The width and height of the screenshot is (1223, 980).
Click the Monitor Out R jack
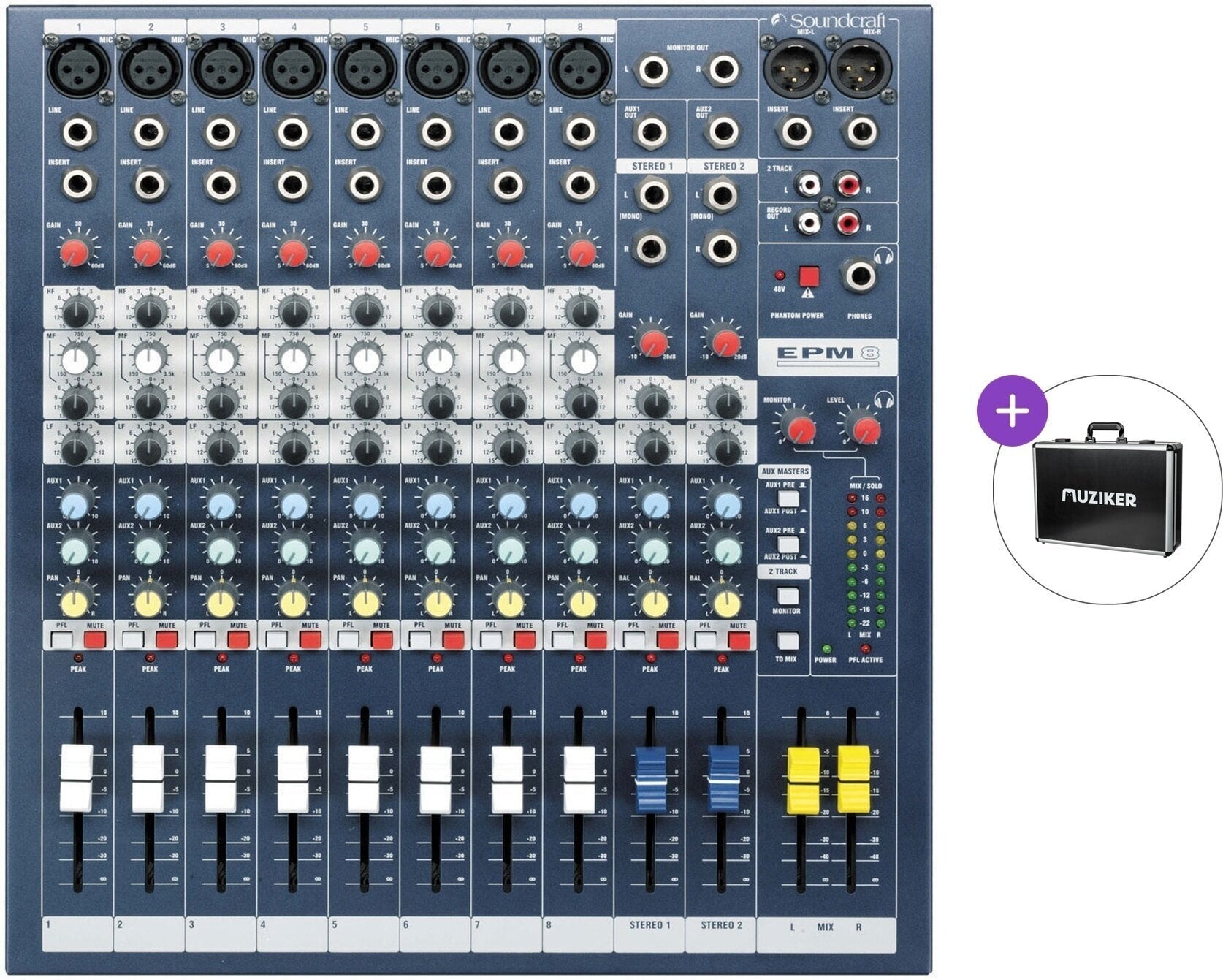pyautogui.click(x=723, y=71)
